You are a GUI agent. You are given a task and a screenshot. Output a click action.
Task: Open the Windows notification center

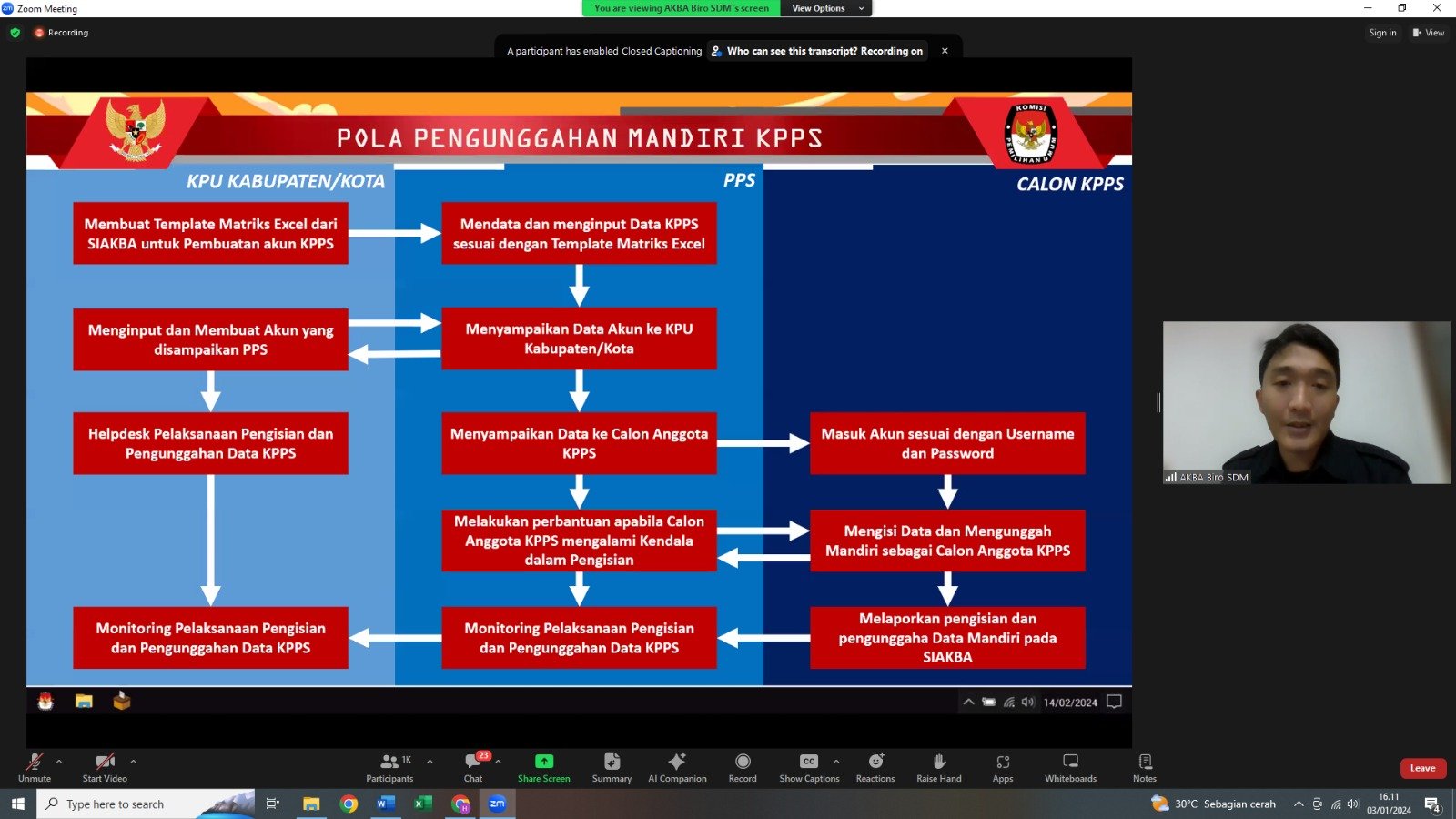1432,804
